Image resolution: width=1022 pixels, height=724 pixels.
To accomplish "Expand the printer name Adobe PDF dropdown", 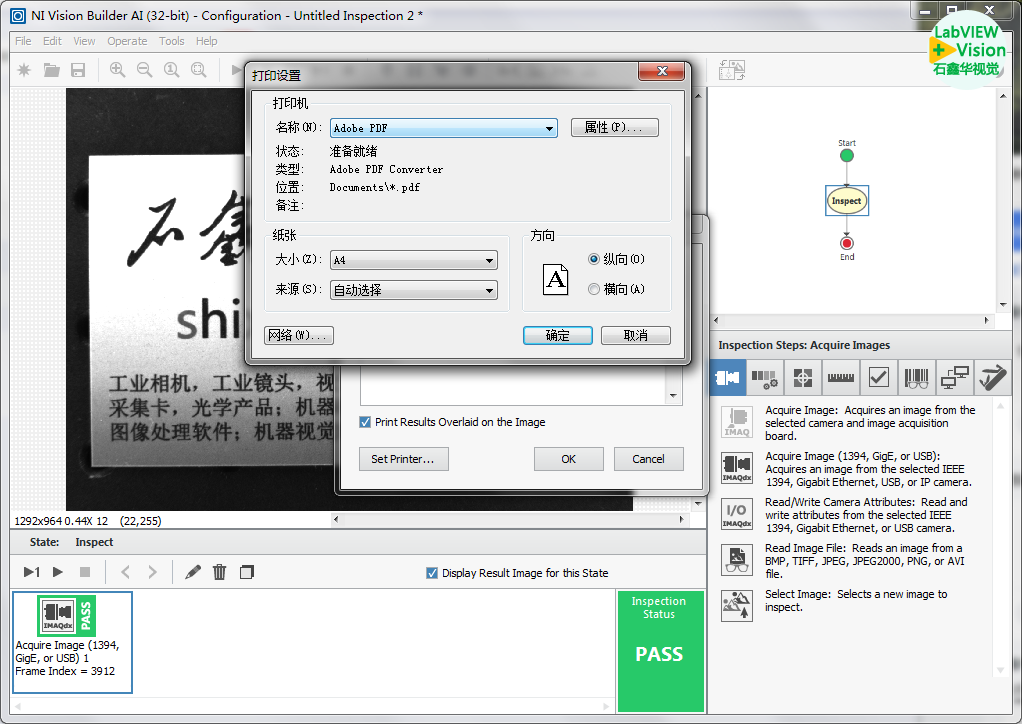I will tap(550, 128).
